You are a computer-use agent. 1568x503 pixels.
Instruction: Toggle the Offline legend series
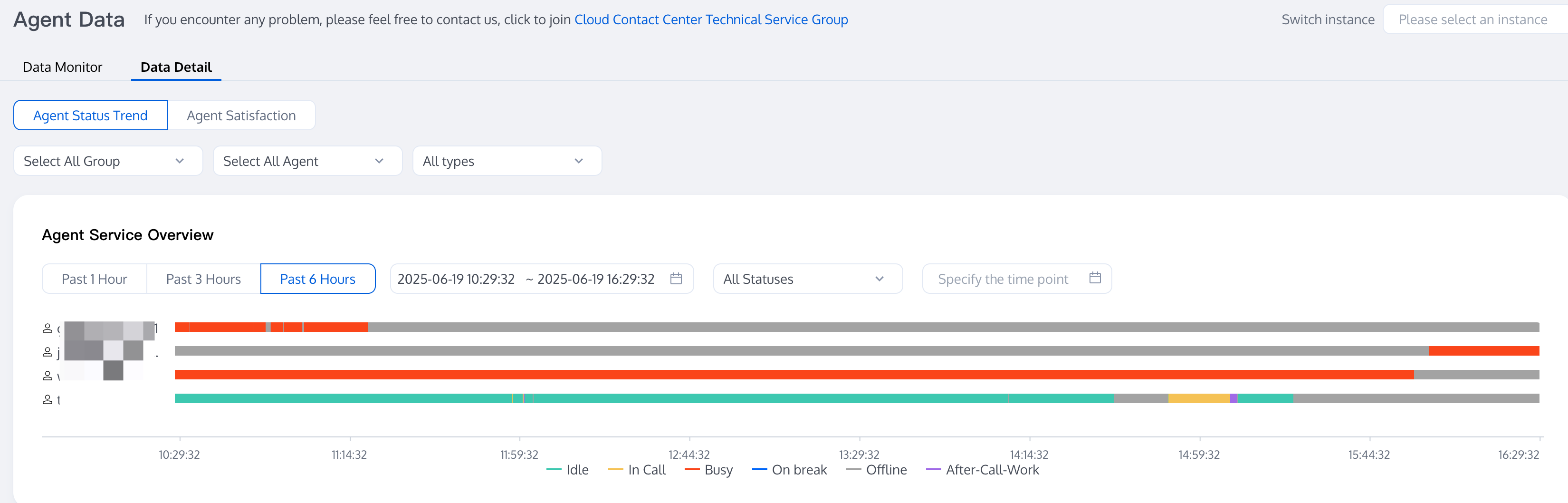click(x=877, y=470)
